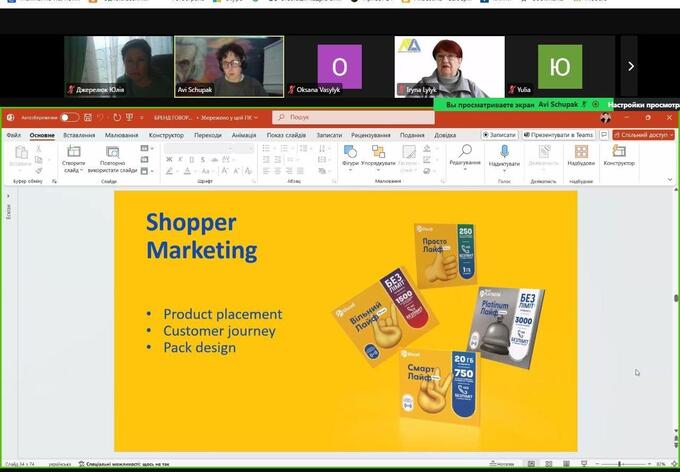Click the Надбудови add-ins icon
Screen dimensions: 680x472
point(581,152)
